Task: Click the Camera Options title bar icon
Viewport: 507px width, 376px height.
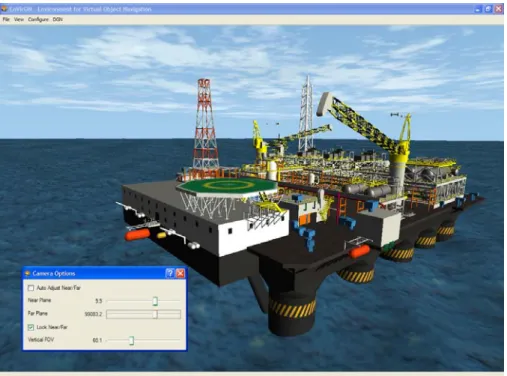Action: tap(27, 273)
